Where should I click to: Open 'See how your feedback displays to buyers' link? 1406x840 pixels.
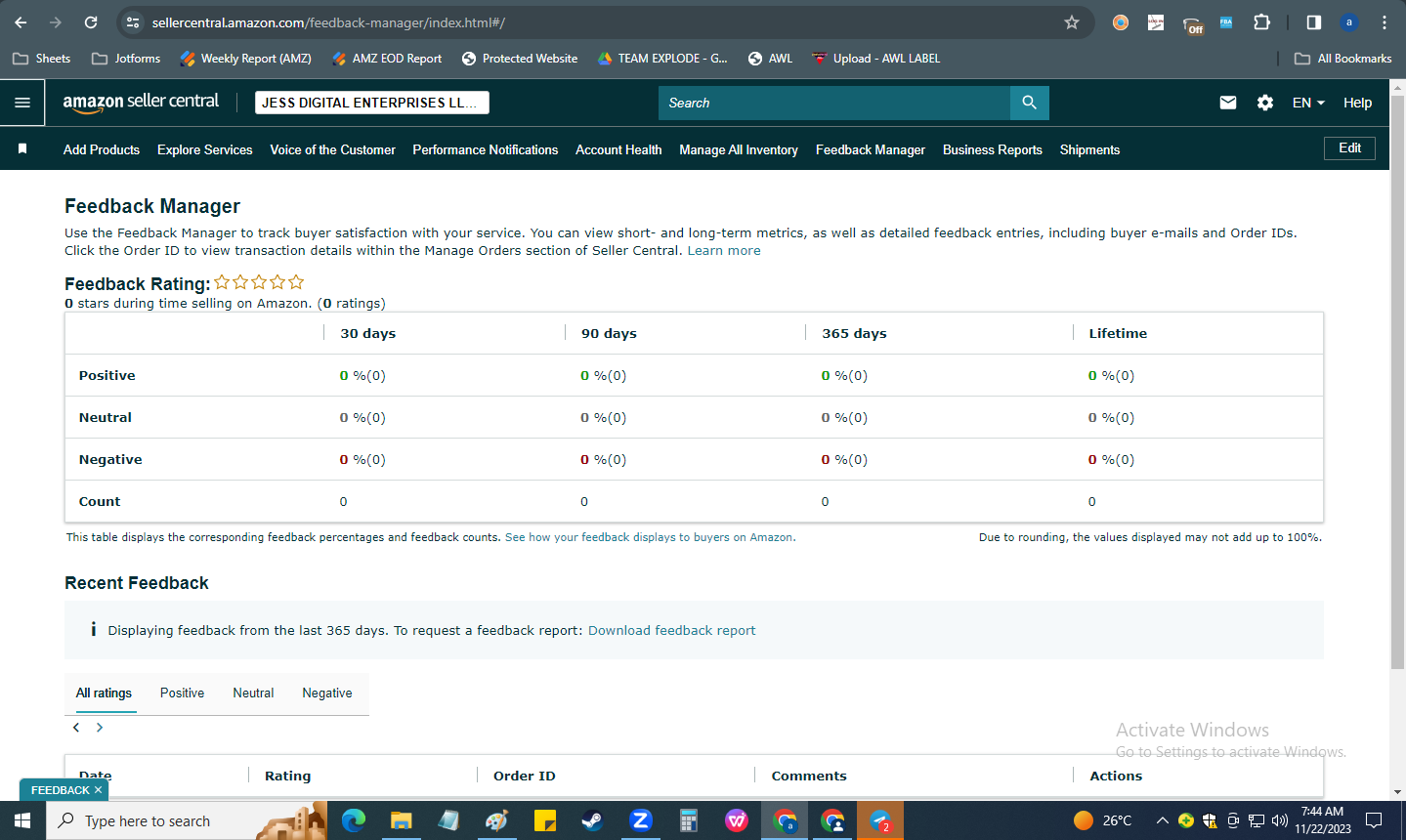(649, 537)
